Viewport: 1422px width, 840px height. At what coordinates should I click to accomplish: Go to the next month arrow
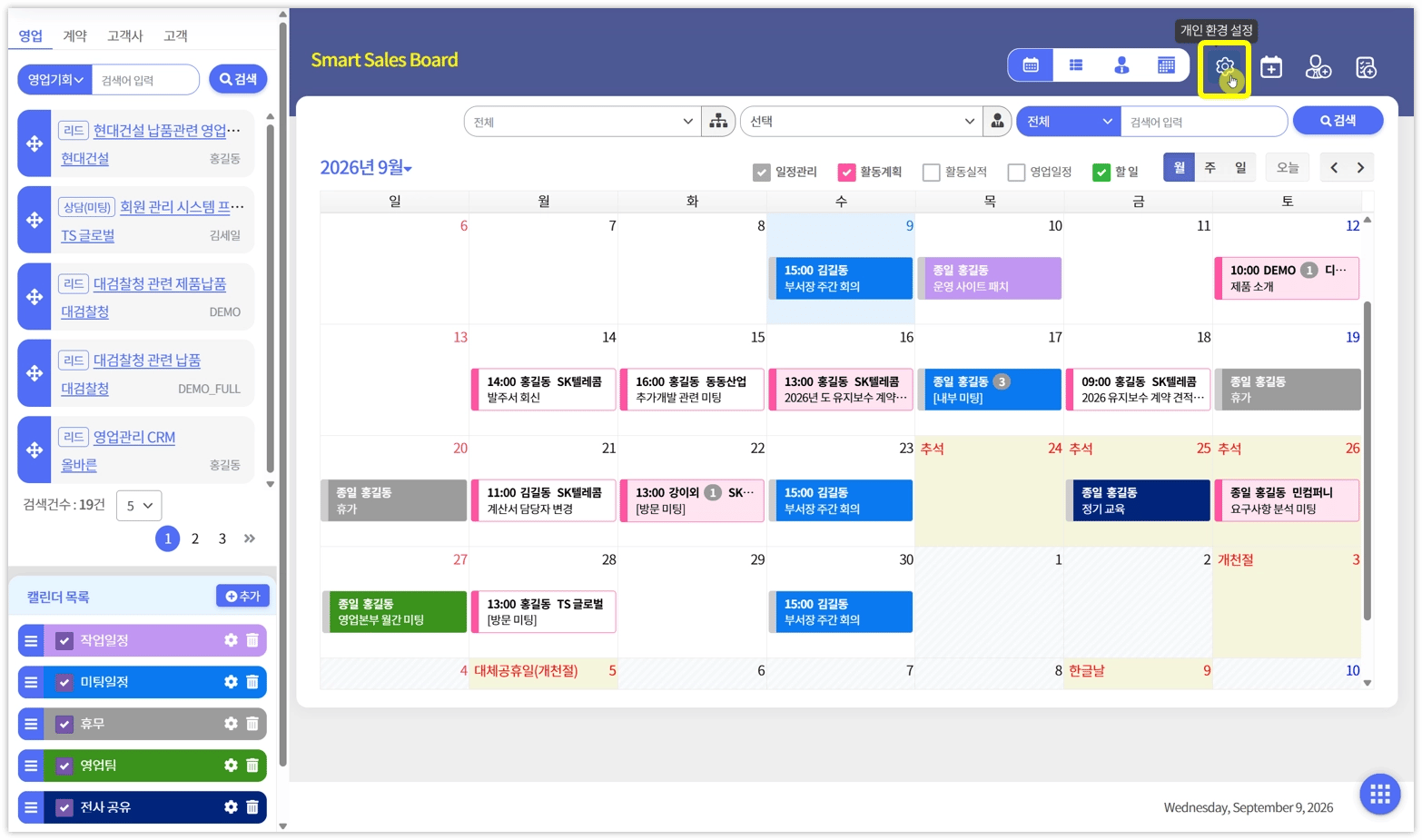click(x=1360, y=167)
